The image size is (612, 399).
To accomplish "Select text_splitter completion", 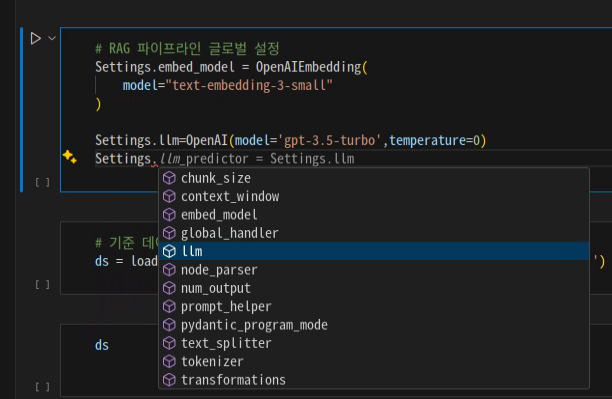I will [x=374, y=343].
